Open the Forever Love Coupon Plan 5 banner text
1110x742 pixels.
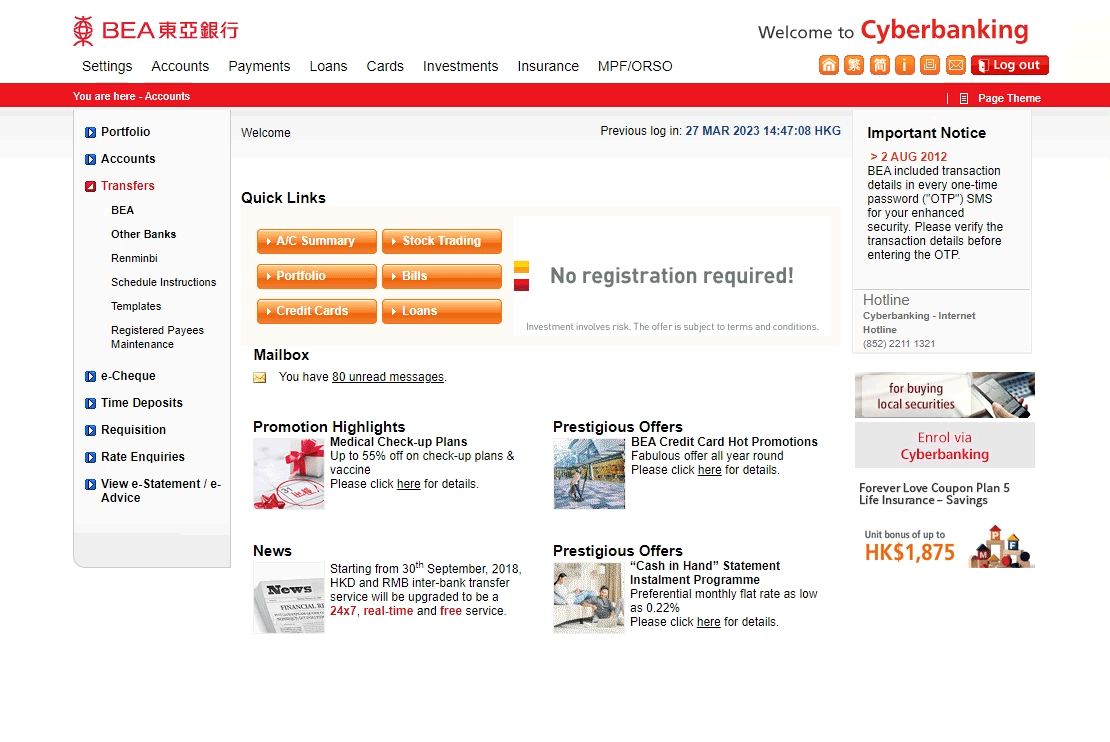[934, 494]
